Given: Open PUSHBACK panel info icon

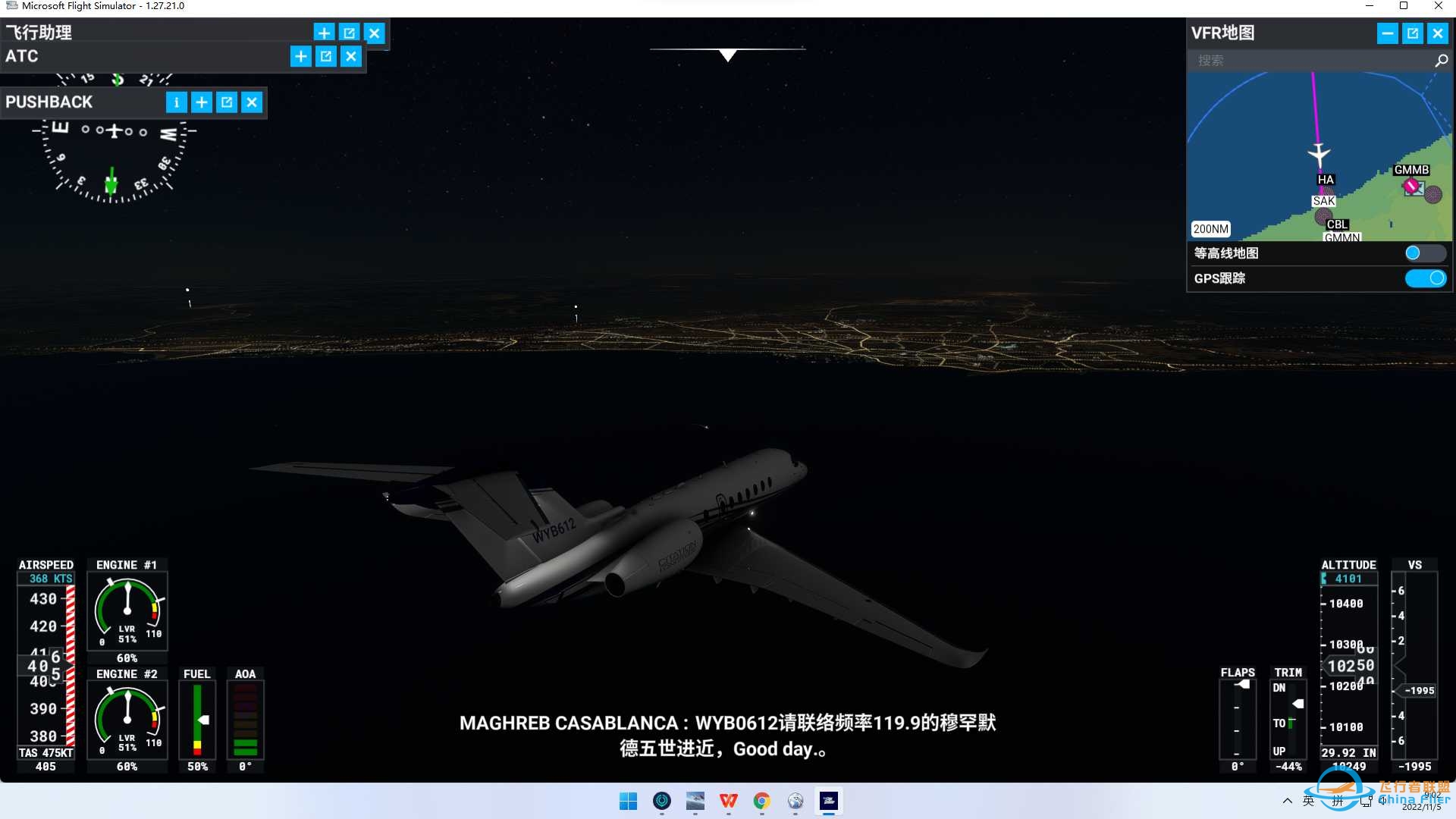Looking at the screenshot, I should pos(176,102).
